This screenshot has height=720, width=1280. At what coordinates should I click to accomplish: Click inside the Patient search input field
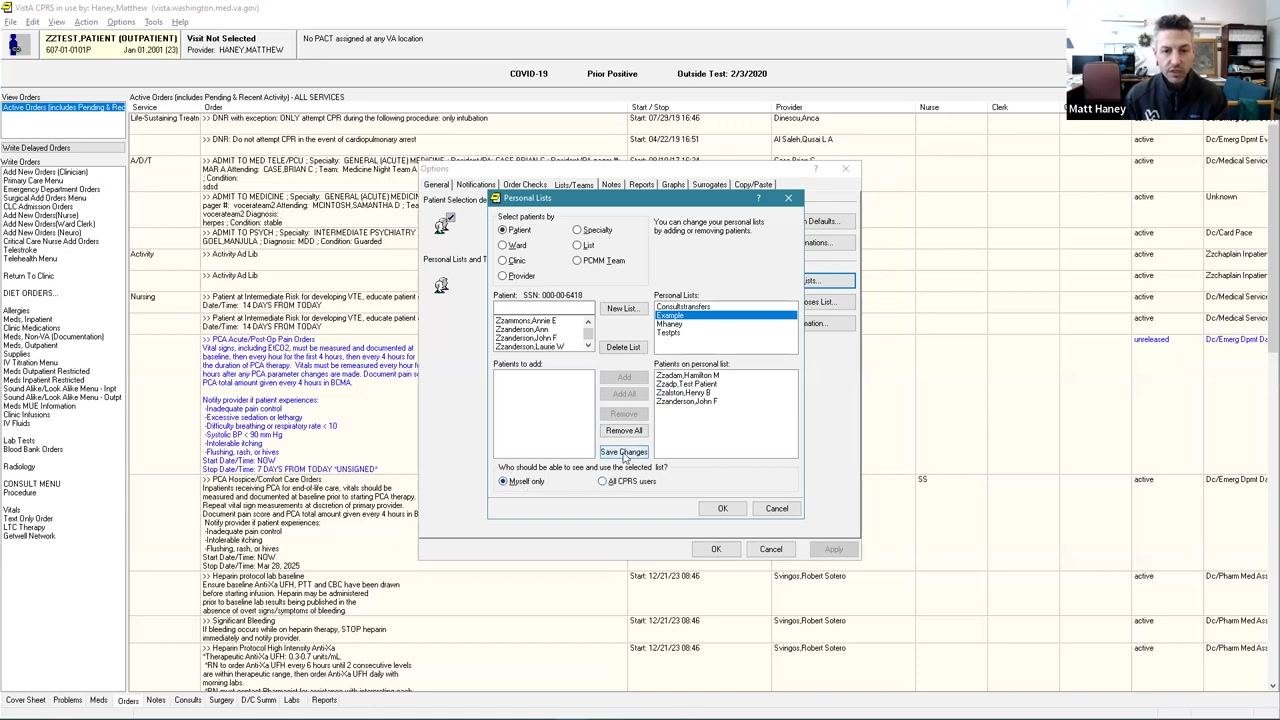(543, 308)
